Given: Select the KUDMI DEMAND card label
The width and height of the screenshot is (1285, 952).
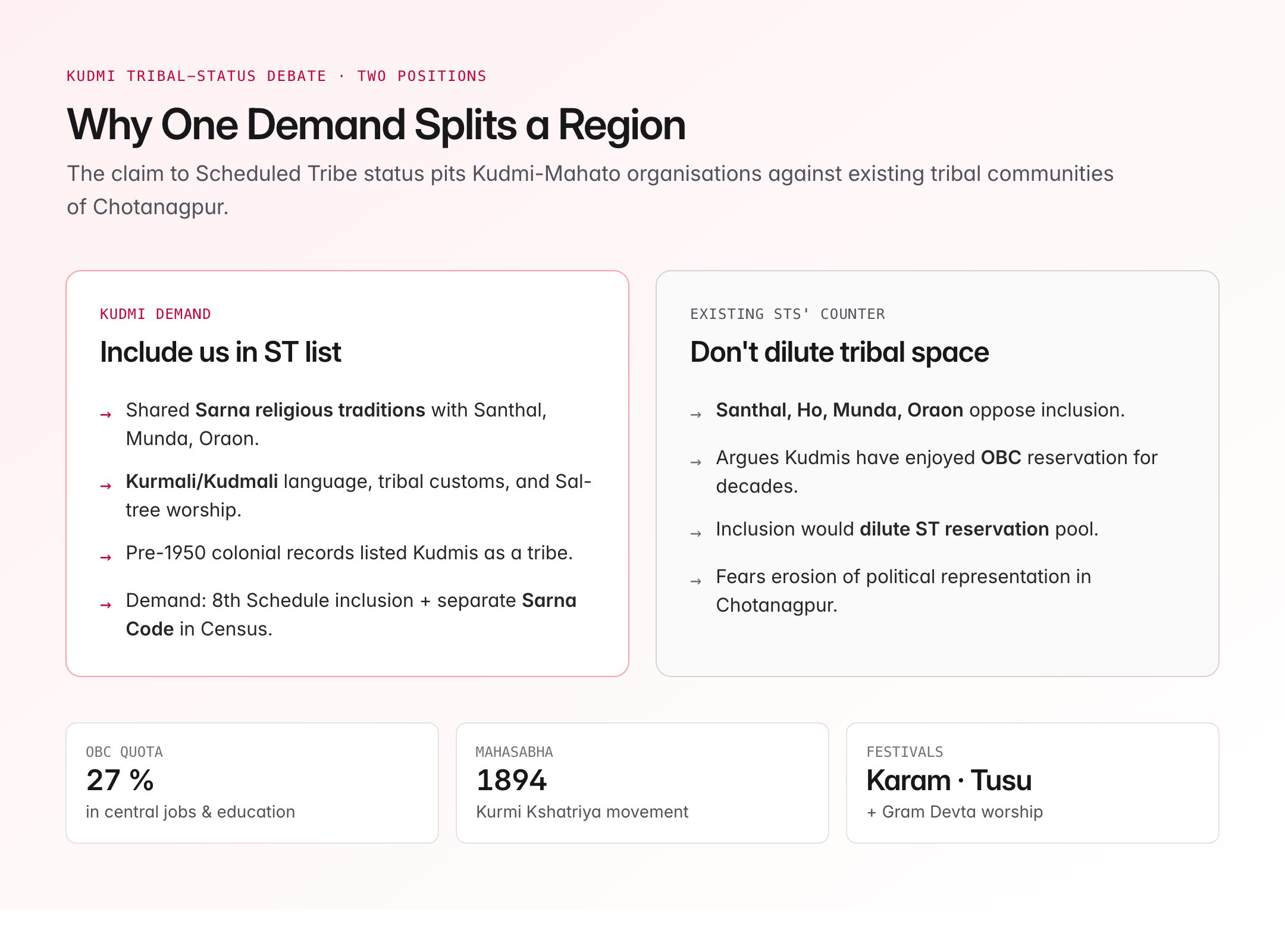Looking at the screenshot, I should (x=155, y=314).
